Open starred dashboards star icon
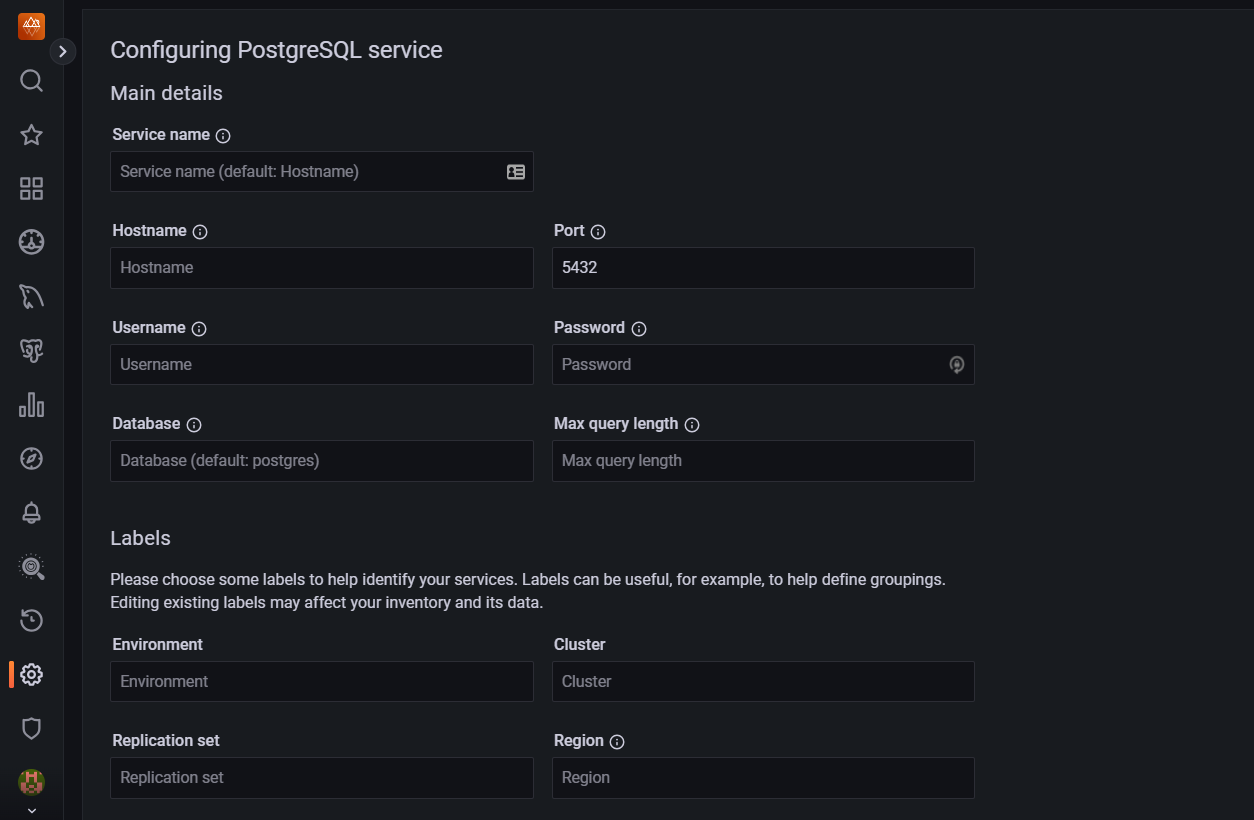Image resolution: width=1254 pixels, height=820 pixels. coord(31,135)
